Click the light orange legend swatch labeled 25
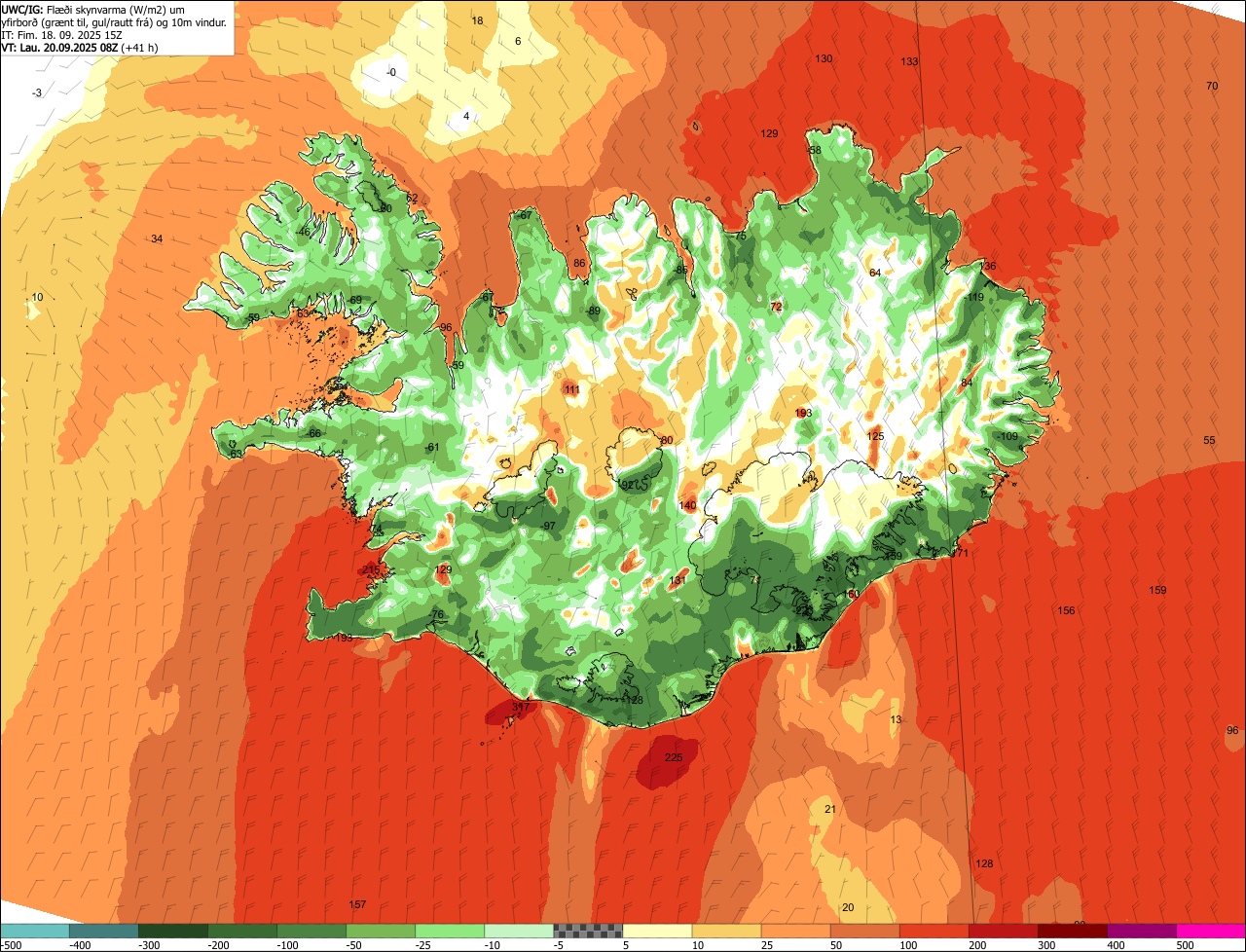 point(794,931)
